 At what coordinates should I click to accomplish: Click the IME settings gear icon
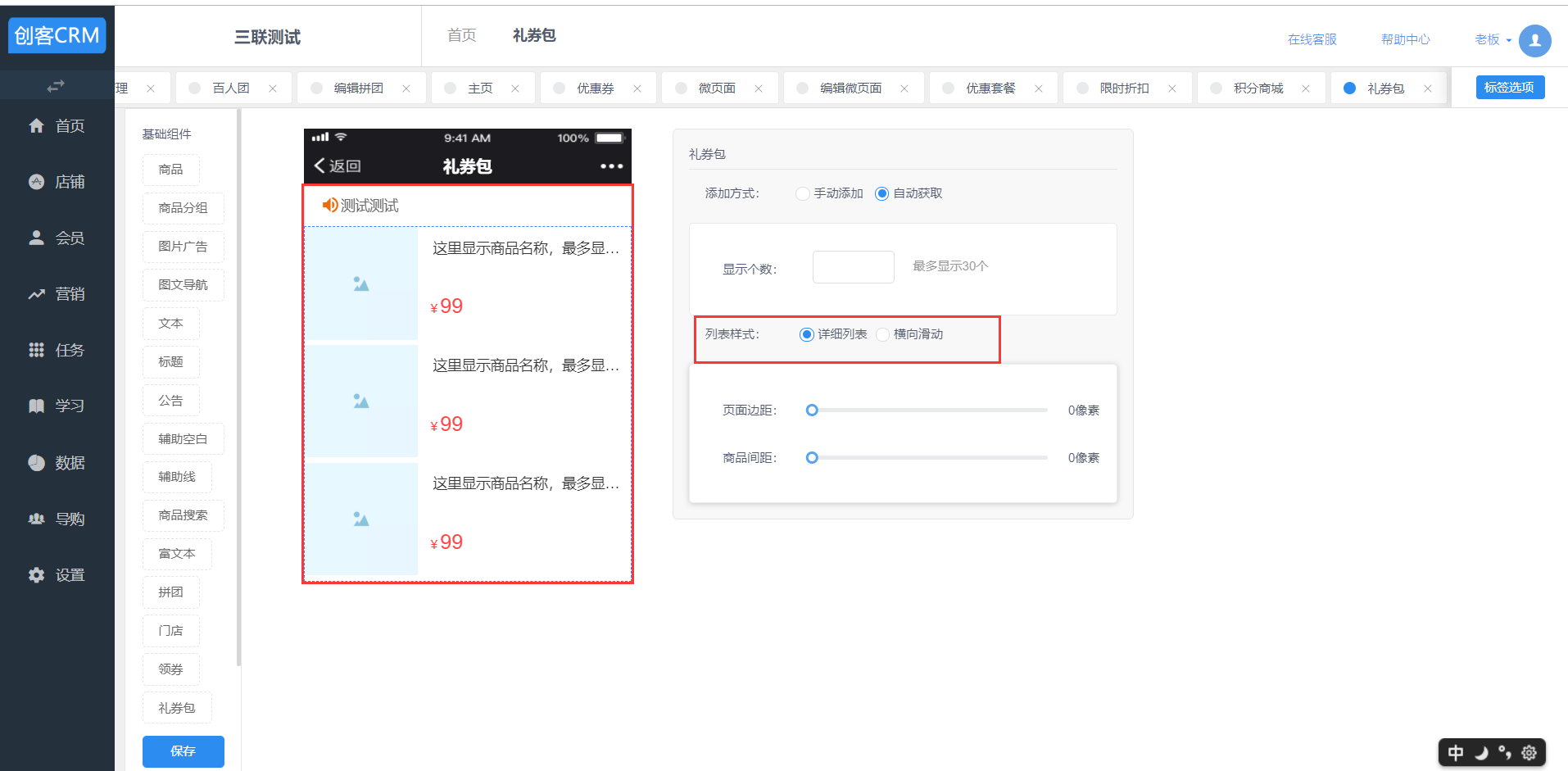(1529, 752)
